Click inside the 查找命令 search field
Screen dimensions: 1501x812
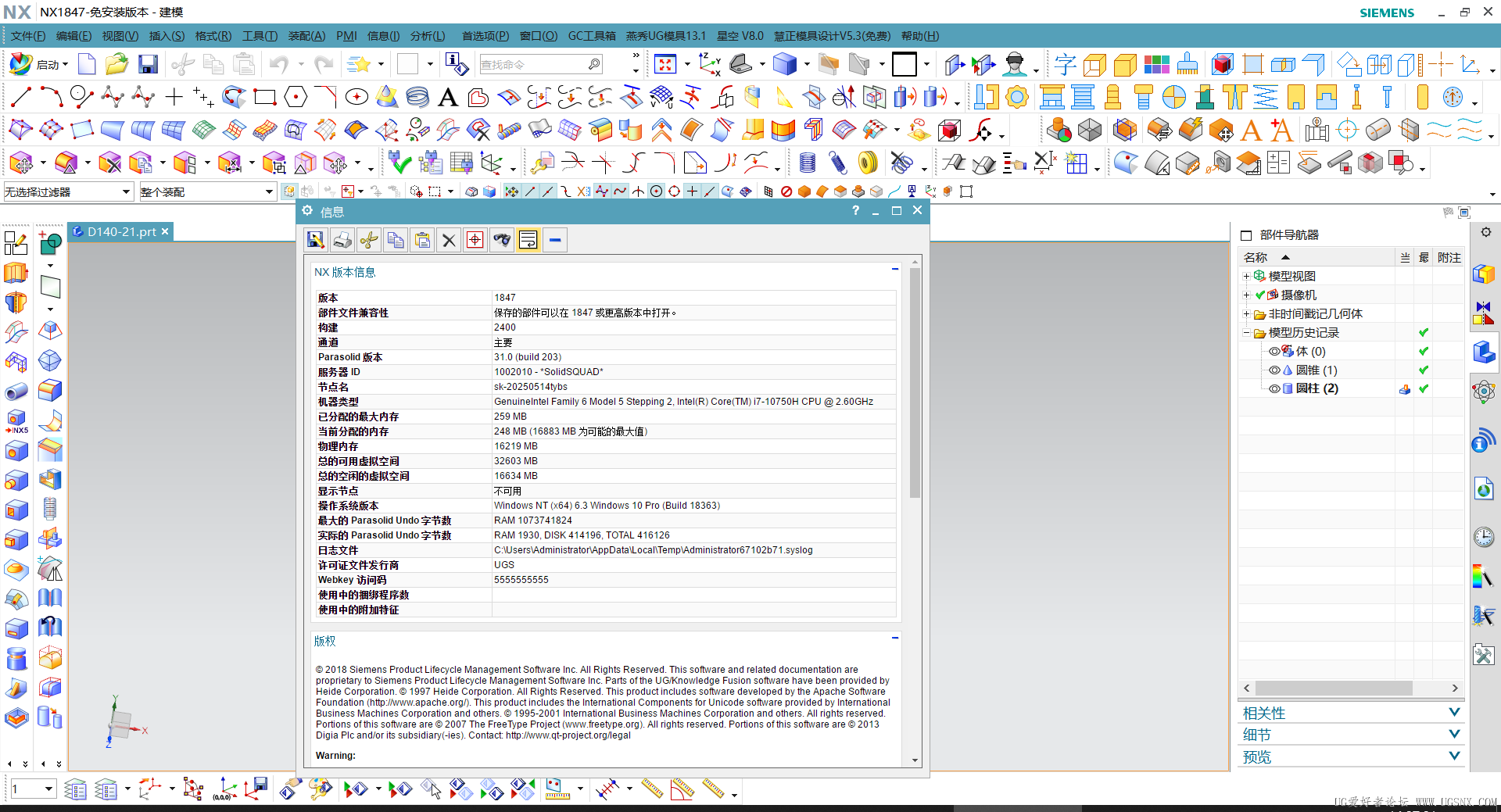coord(534,64)
